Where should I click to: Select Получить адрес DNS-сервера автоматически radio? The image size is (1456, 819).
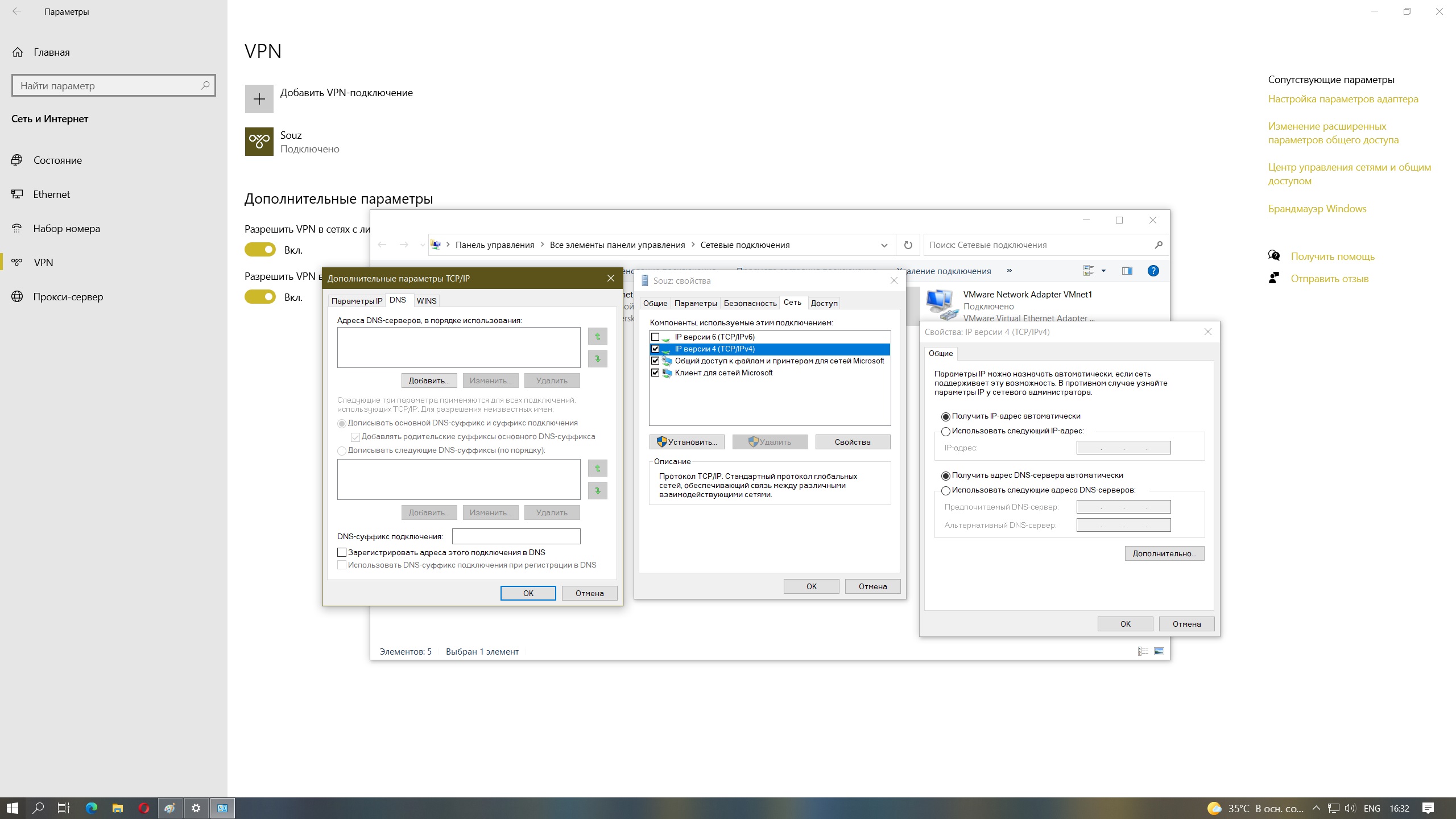[x=946, y=475]
